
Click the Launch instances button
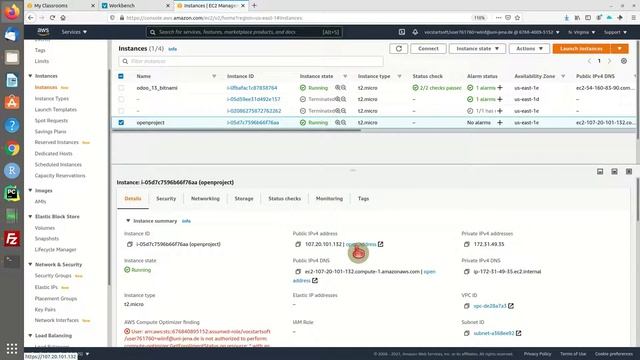coord(581,49)
